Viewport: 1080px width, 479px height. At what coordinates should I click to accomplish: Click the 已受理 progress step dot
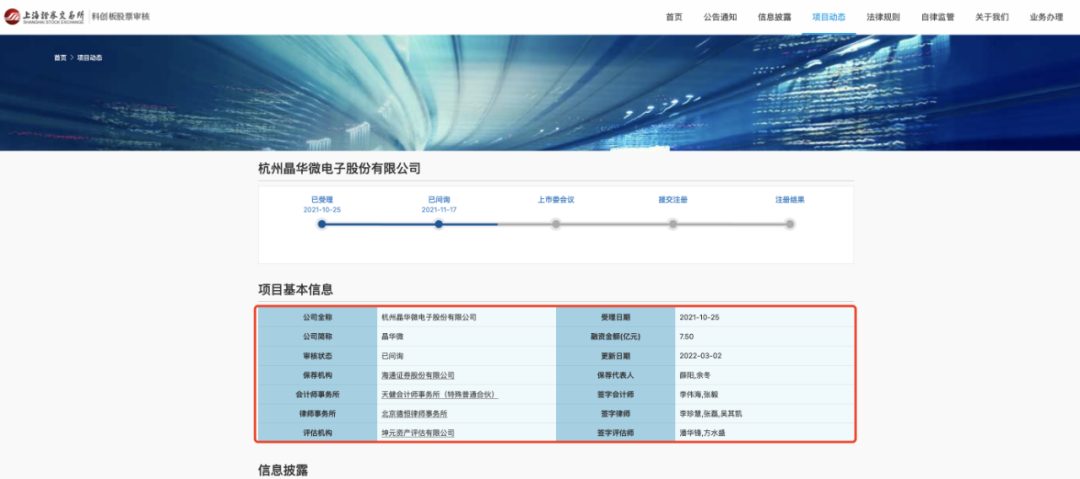pyautogui.click(x=322, y=224)
